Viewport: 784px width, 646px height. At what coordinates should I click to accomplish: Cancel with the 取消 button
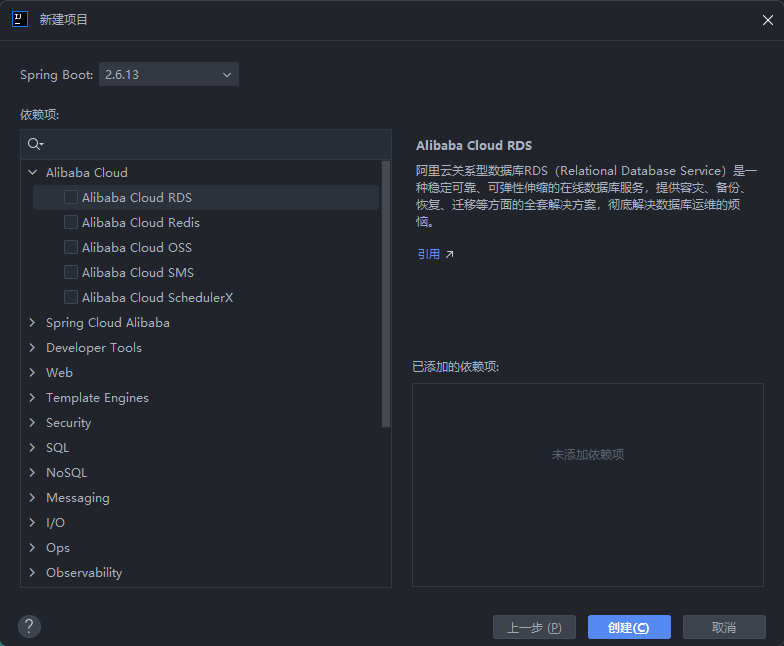point(724,627)
